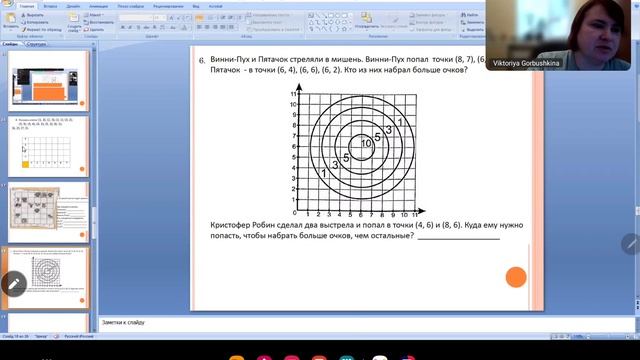Image resolution: width=640 pixels, height=360 pixels.
Task: Align paragraph text to the right
Action: click(x=215, y=27)
